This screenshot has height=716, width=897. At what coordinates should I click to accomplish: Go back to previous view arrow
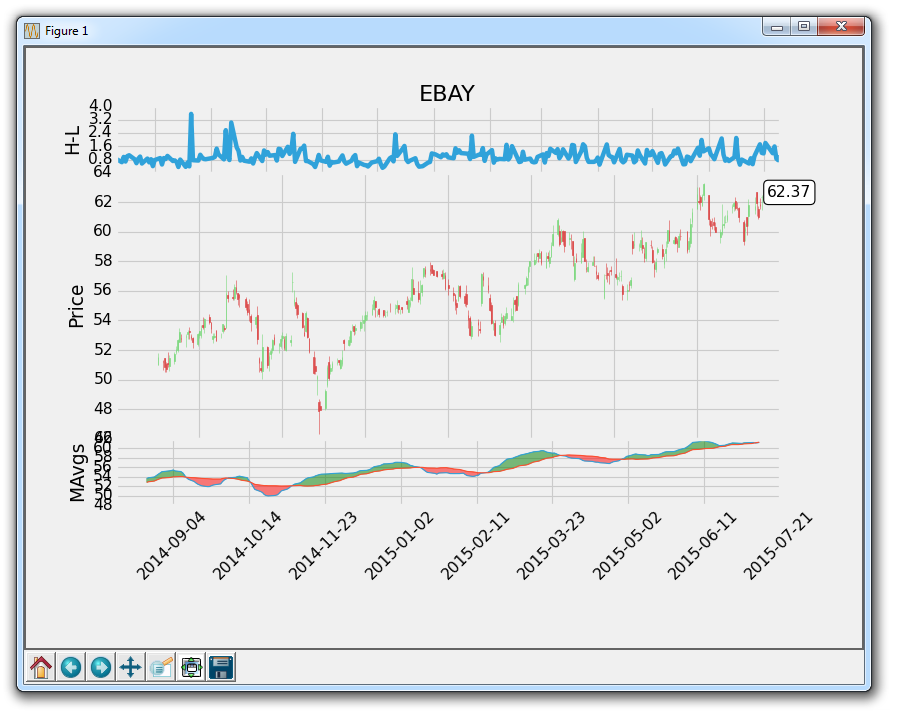pyautogui.click(x=71, y=667)
